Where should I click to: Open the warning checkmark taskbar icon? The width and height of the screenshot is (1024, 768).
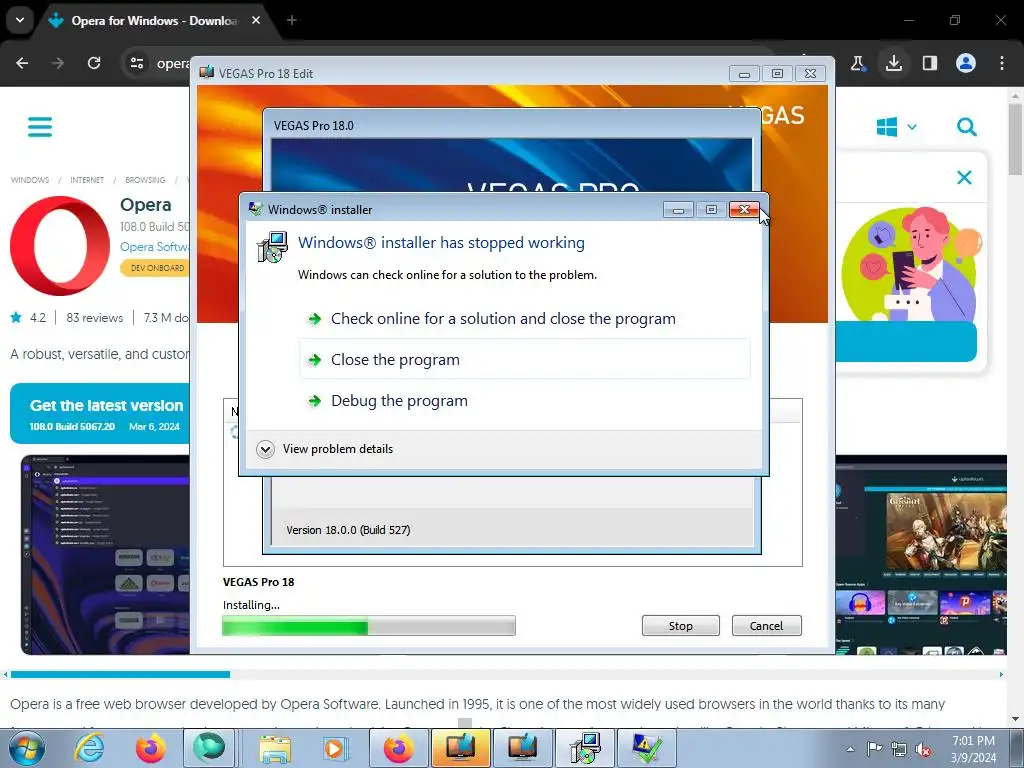pos(647,748)
